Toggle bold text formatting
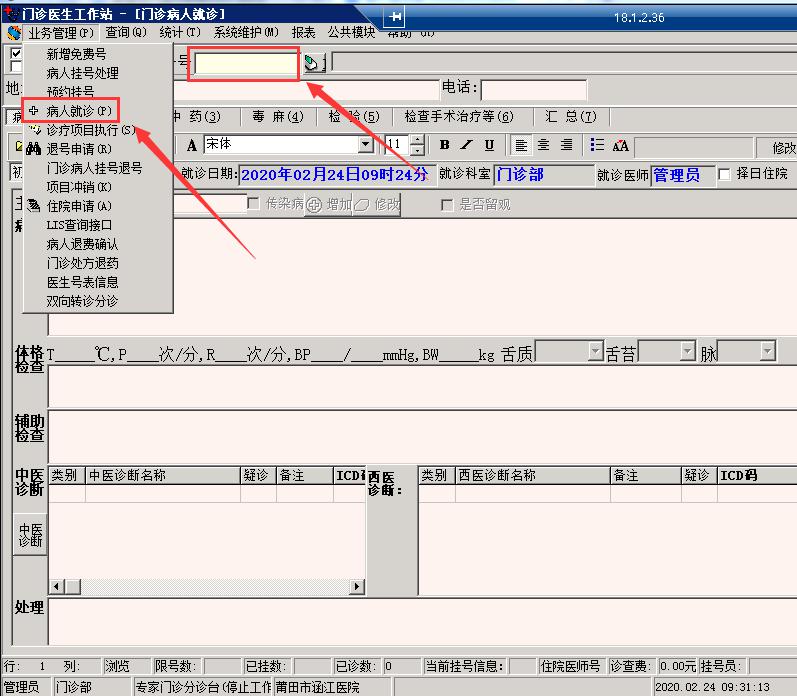Viewport: 797px width, 696px height. [x=445, y=145]
